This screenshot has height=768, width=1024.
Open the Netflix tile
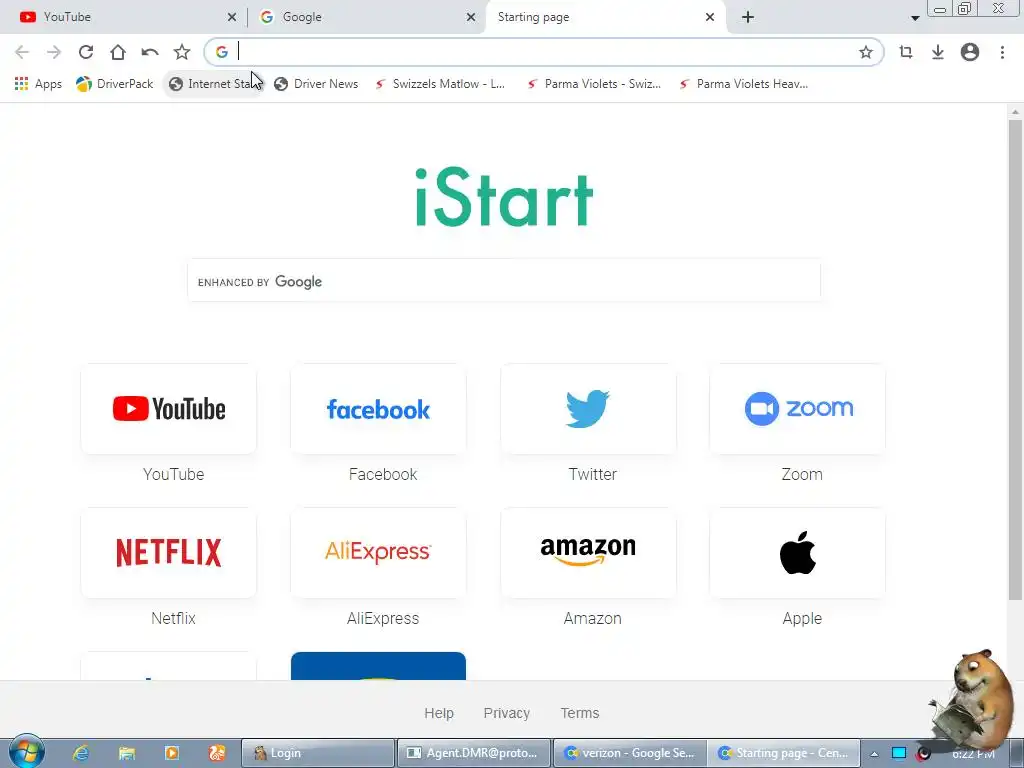[x=168, y=552]
